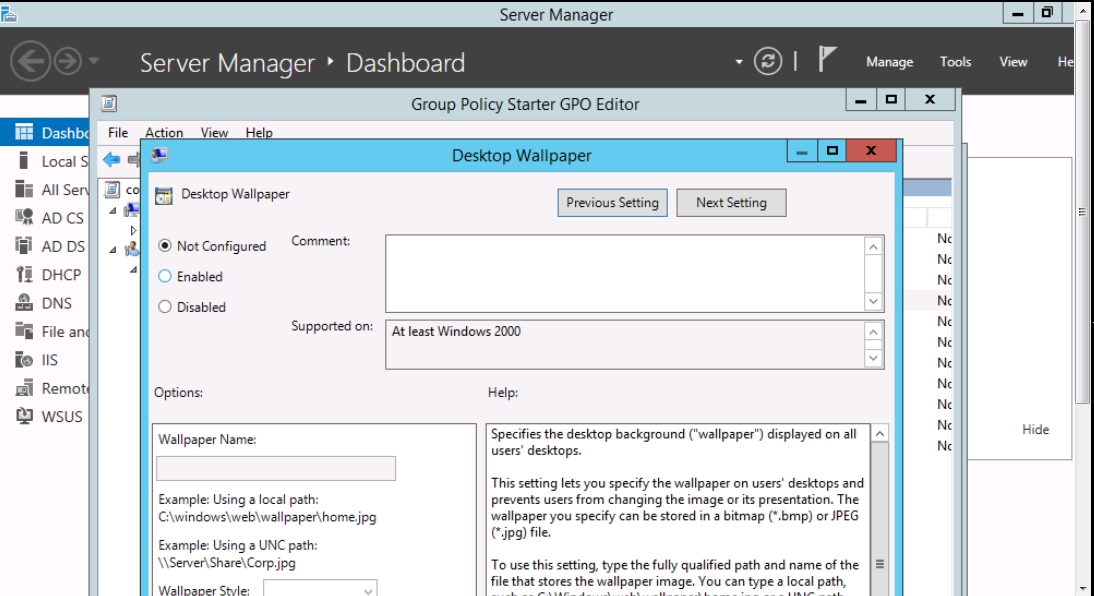1094x596 pixels.
Task: Click the Server Manager vertical scrollbar thumb
Action: coord(1082,213)
